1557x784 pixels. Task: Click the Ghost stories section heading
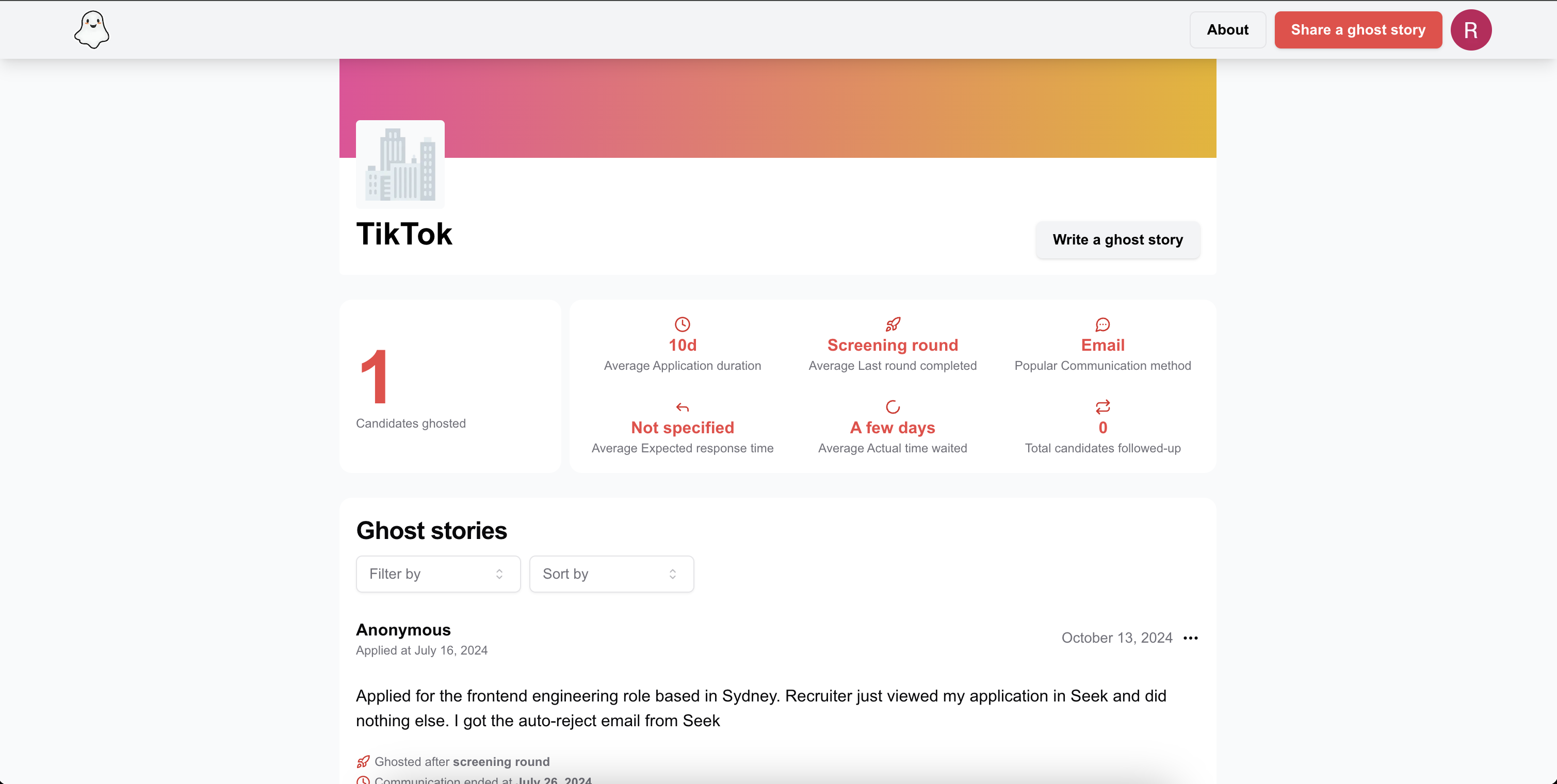pyautogui.click(x=432, y=530)
